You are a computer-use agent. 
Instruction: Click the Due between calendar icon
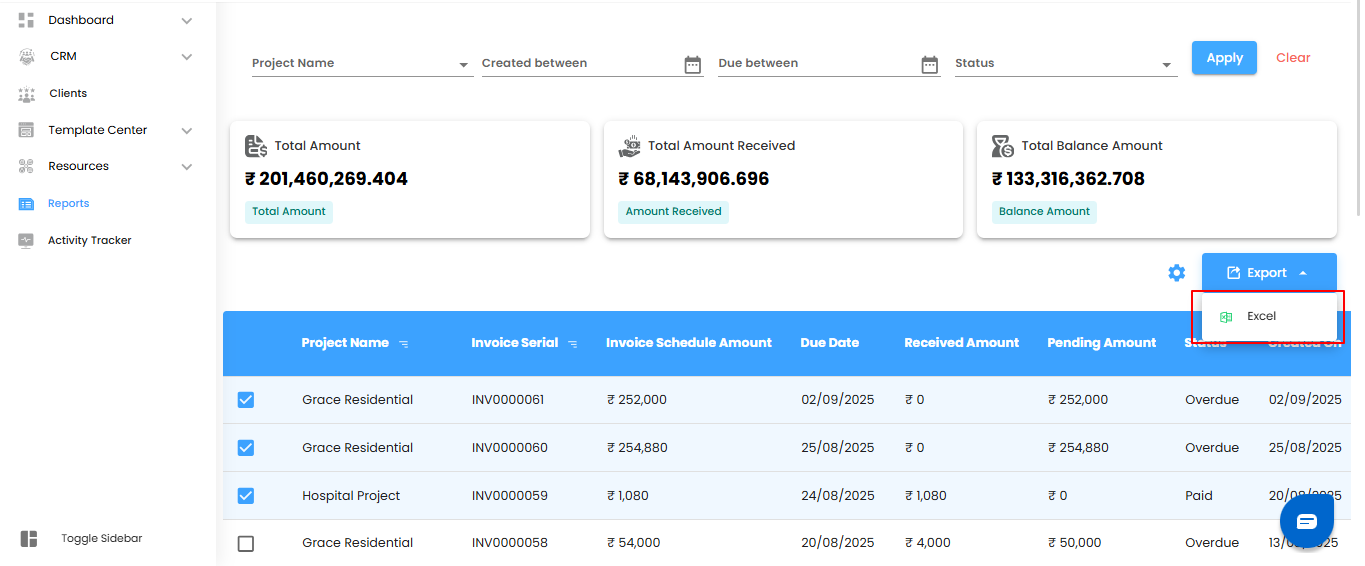point(929,65)
